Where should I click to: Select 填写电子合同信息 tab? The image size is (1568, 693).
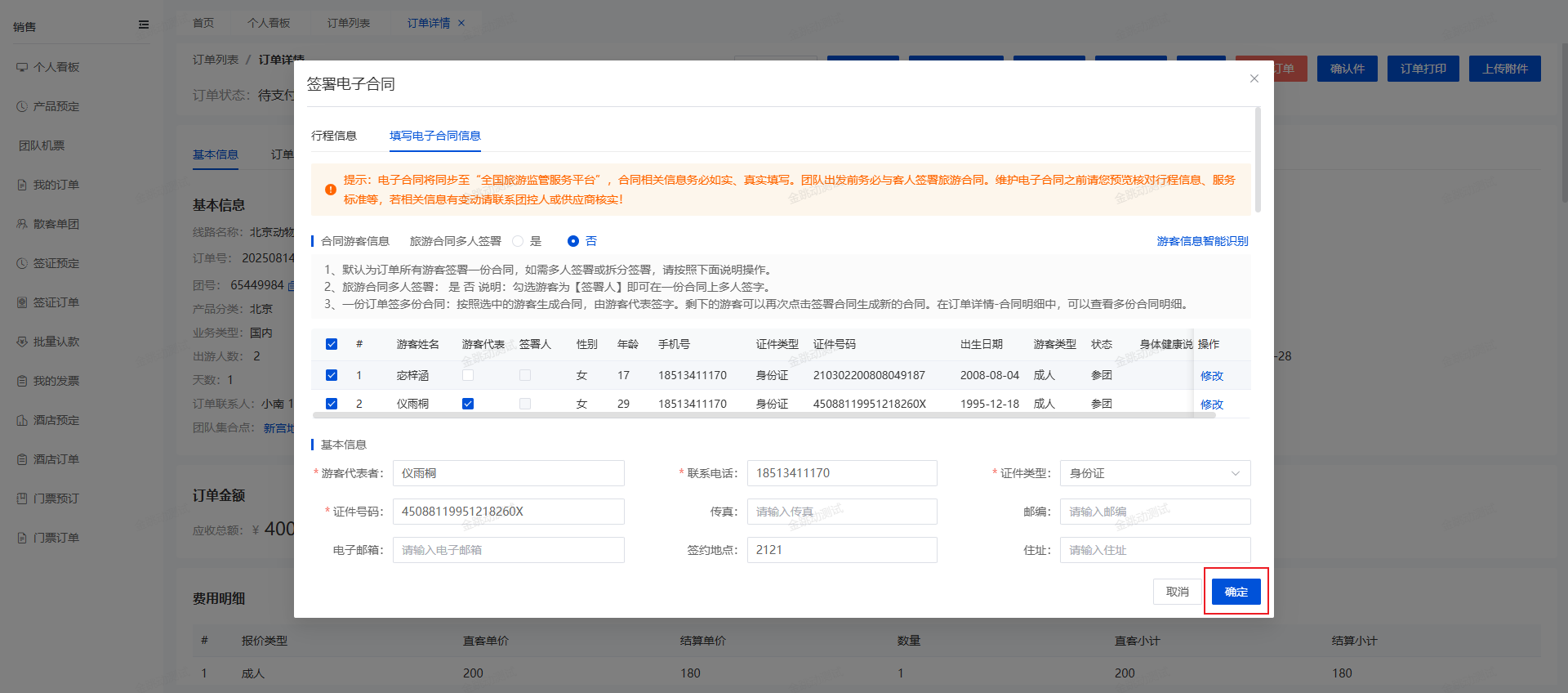tap(434, 136)
